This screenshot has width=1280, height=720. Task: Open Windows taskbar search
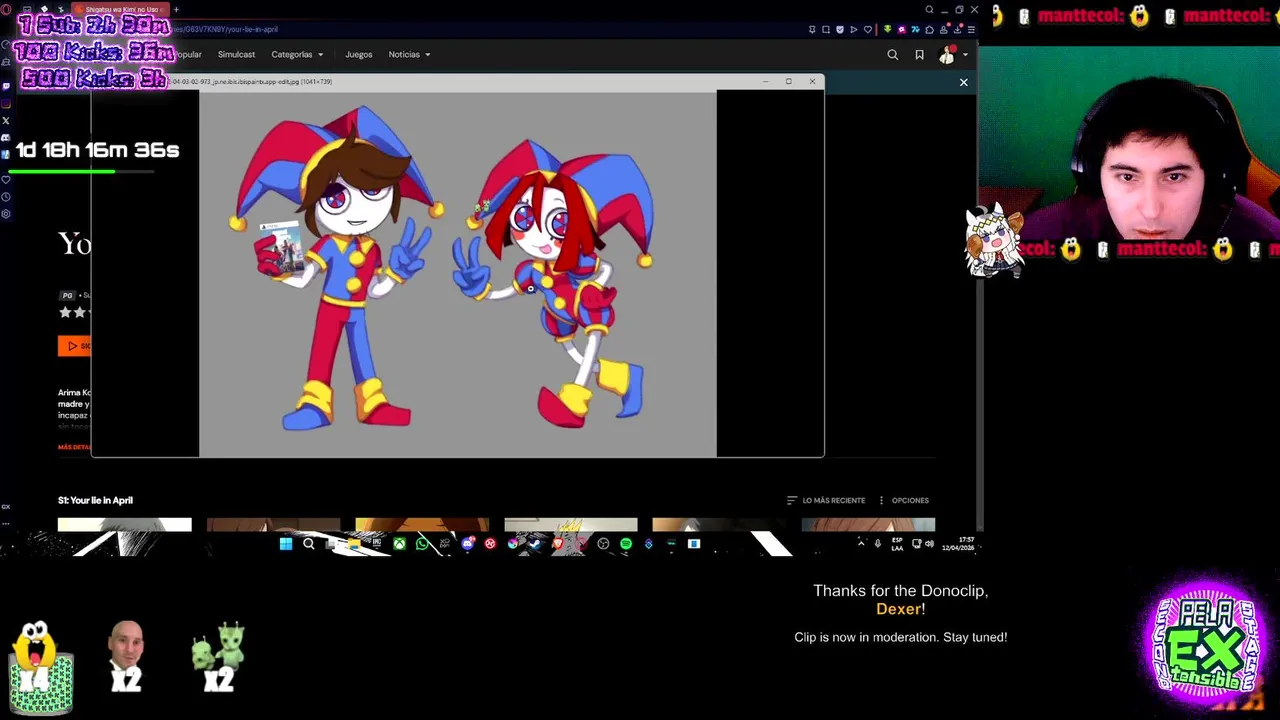pyautogui.click(x=309, y=544)
